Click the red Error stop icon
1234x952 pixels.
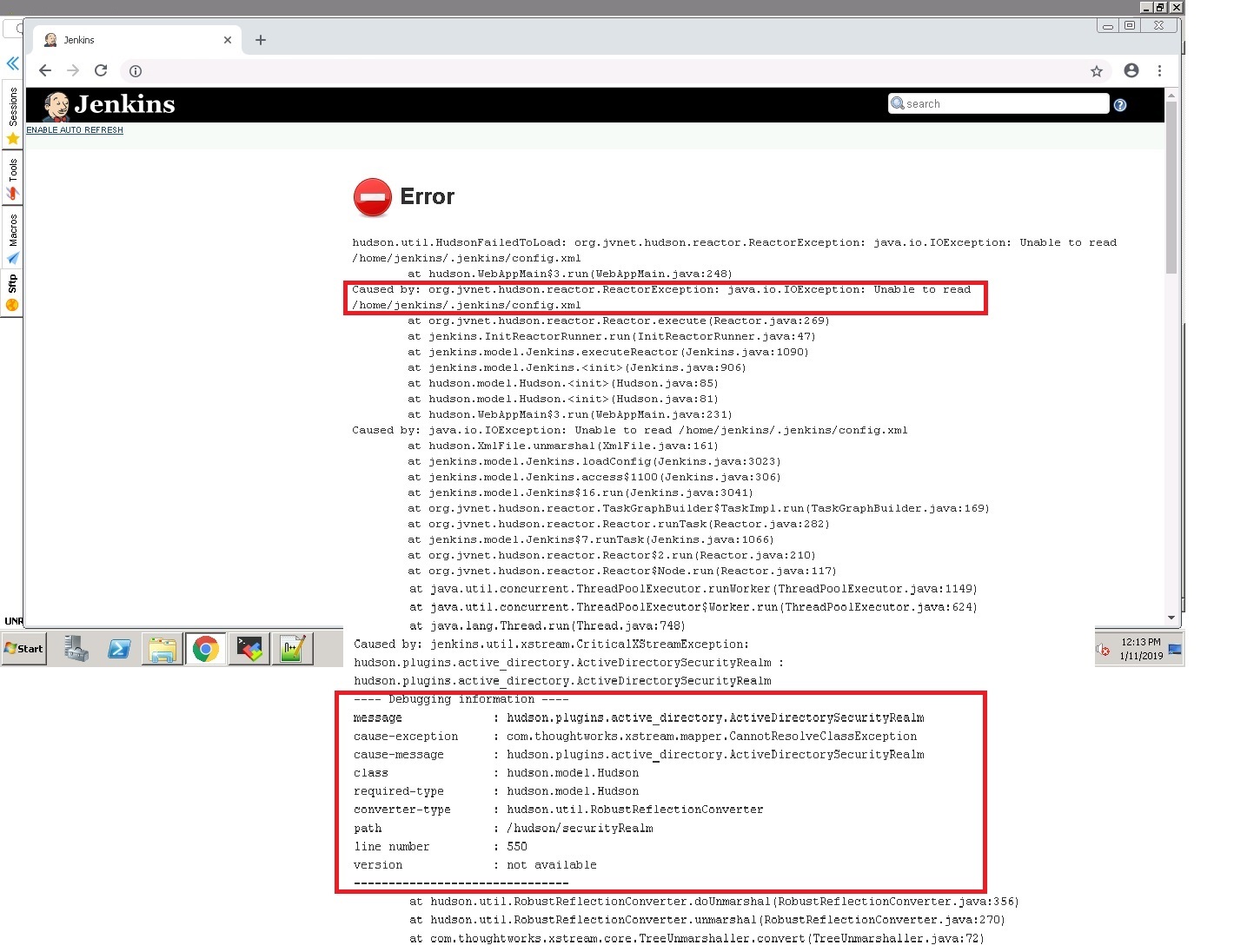(x=373, y=197)
